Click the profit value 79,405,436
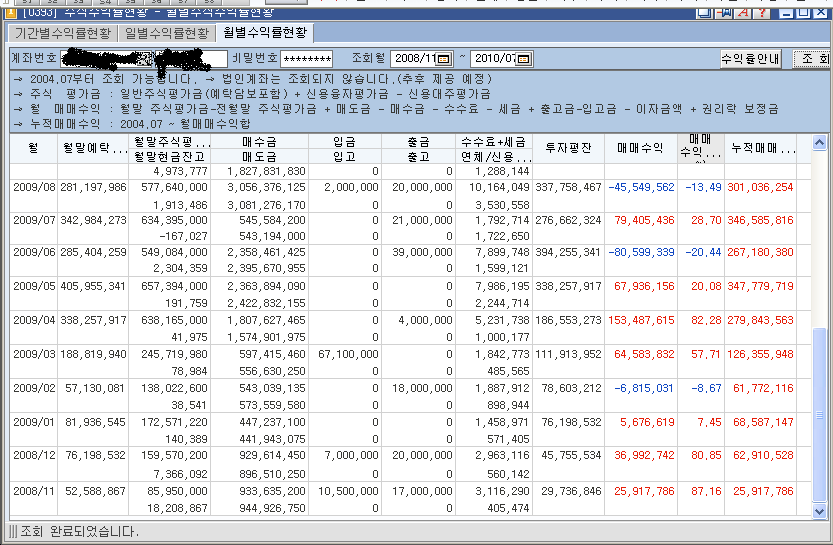Image resolution: width=833 pixels, height=545 pixels. point(644,220)
